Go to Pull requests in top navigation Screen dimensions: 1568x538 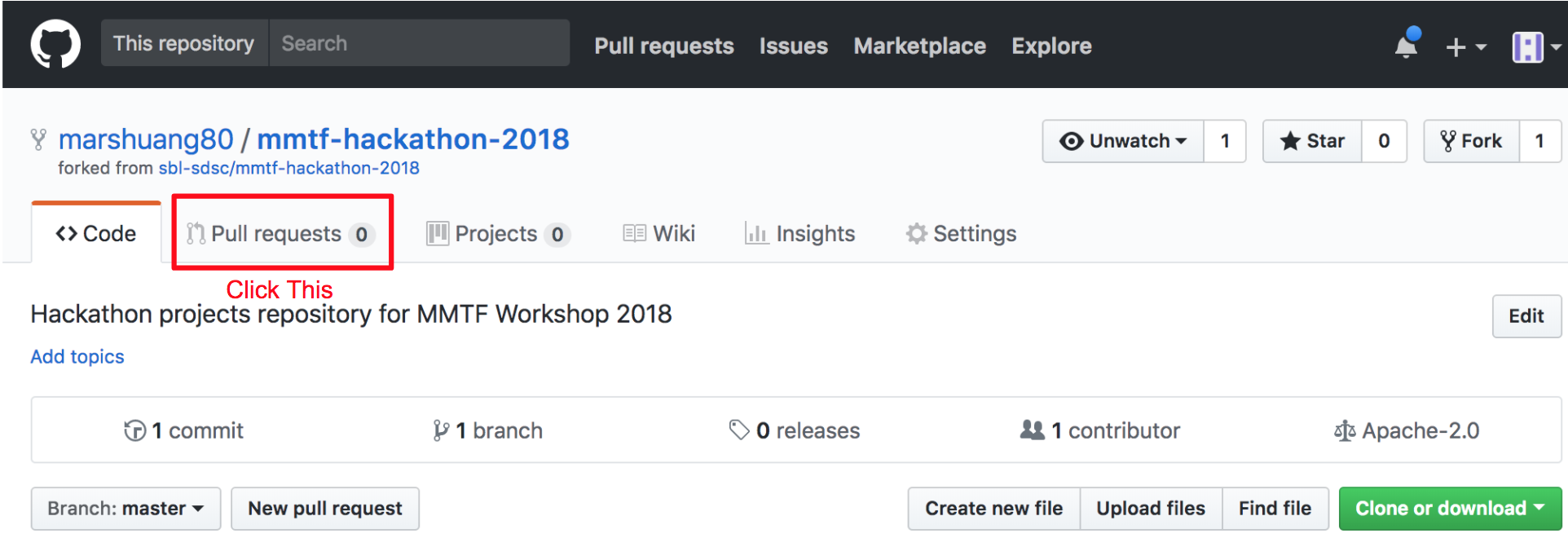[x=664, y=46]
